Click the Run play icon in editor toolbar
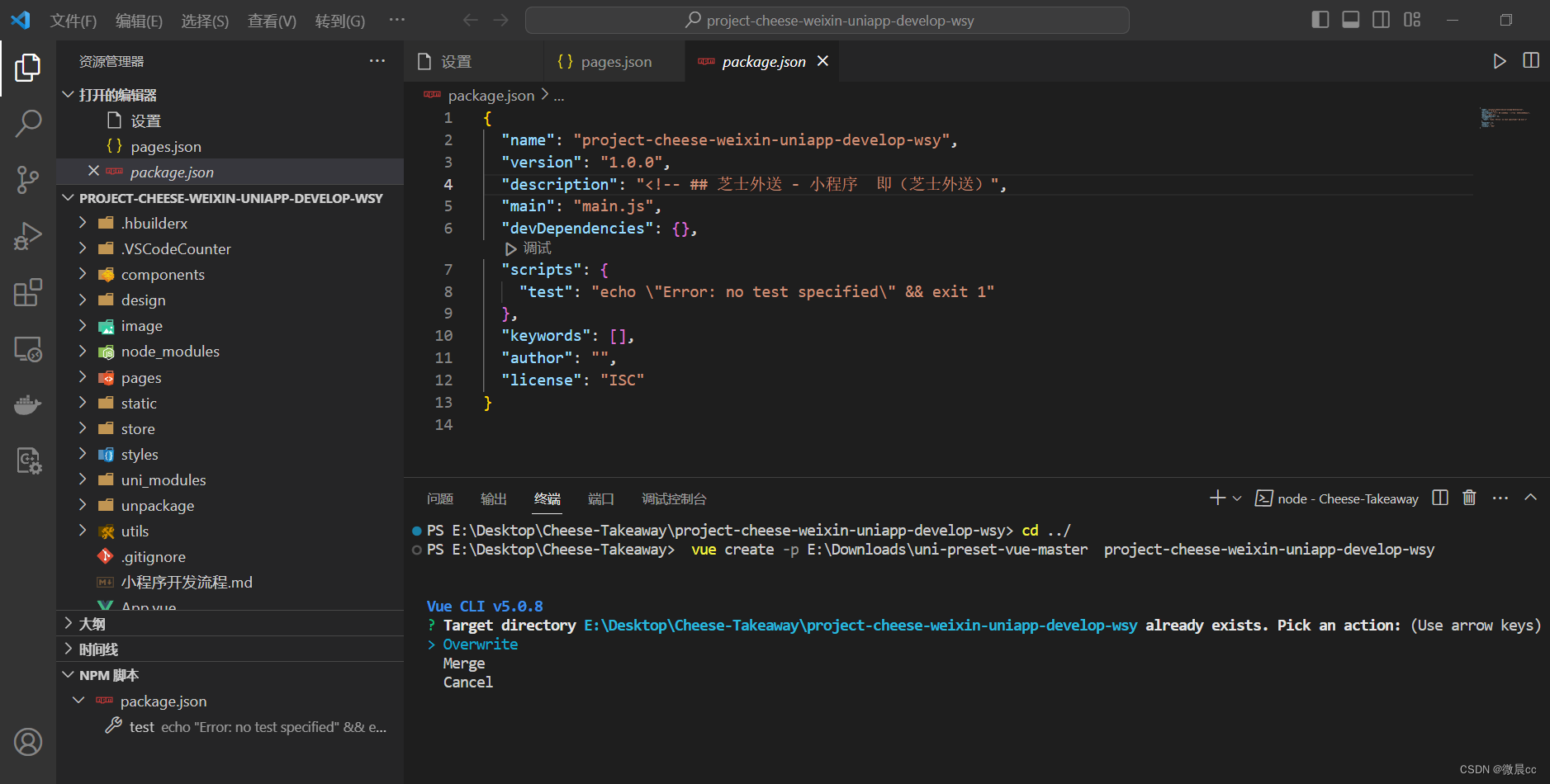Viewport: 1550px width, 784px height. (1500, 61)
